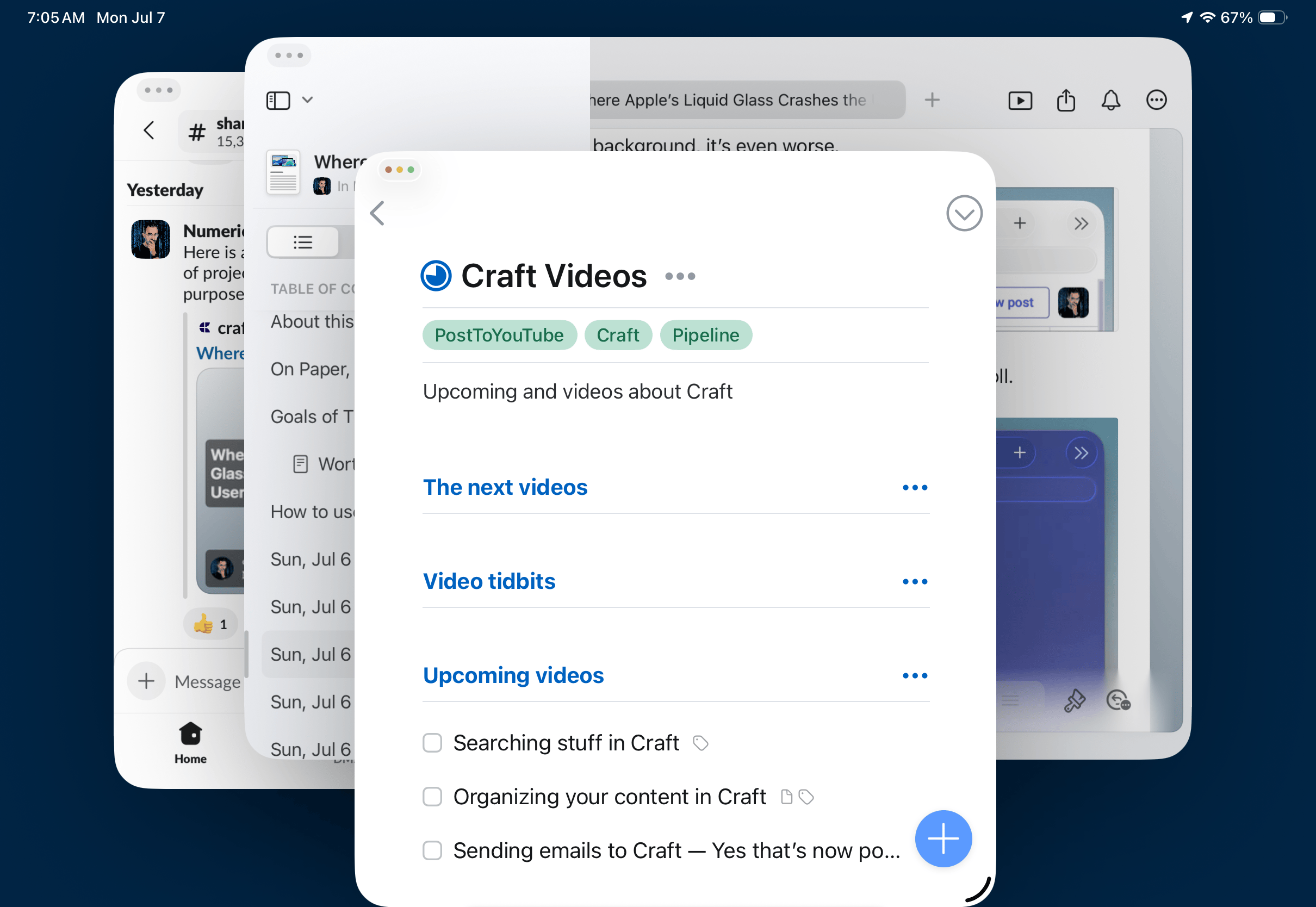This screenshot has height=907, width=1316.
Task: Open the circled chevron menu in Craft Videos
Action: [964, 214]
